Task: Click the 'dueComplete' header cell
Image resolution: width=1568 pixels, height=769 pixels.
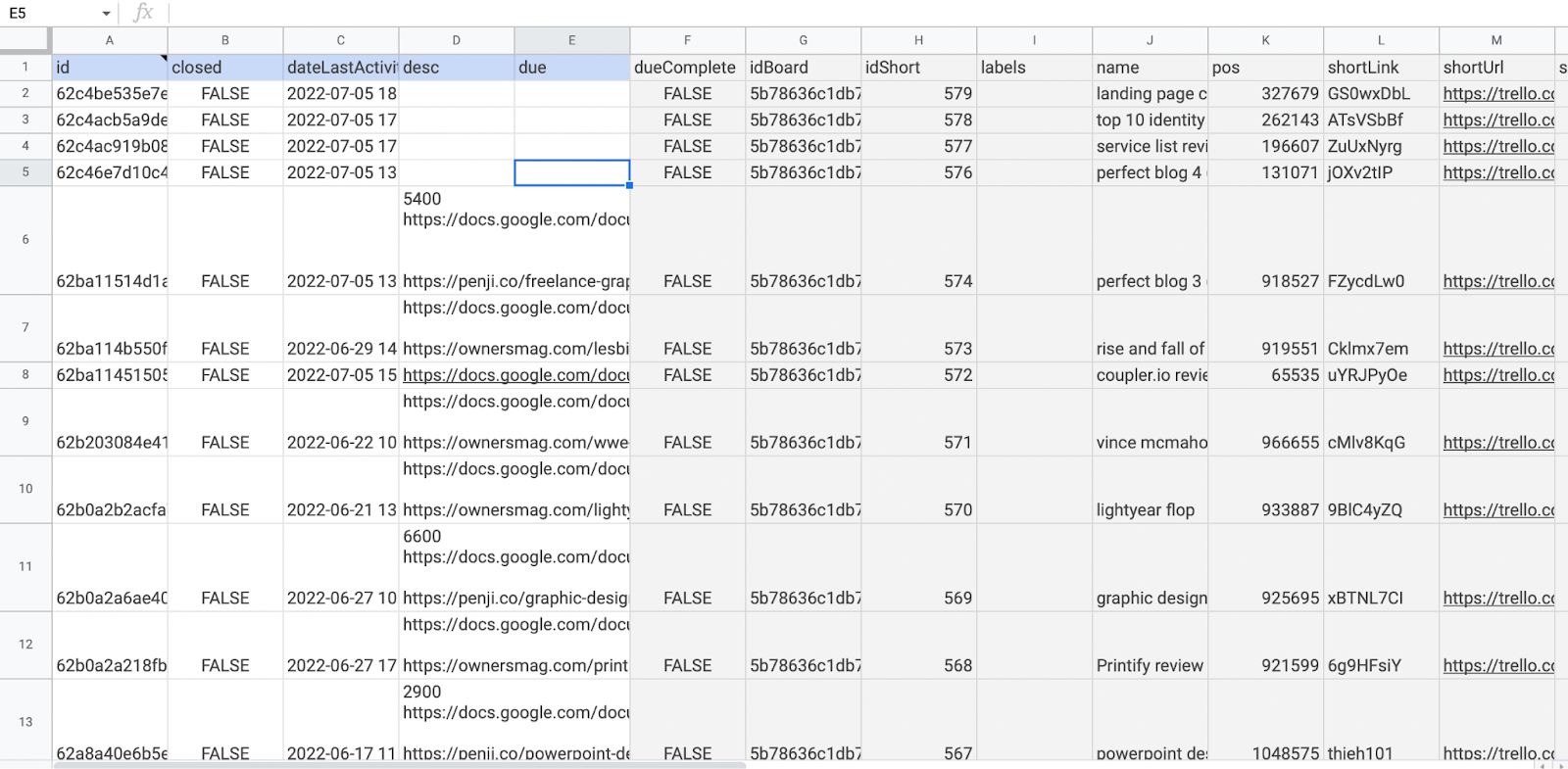Action: pyautogui.click(x=687, y=68)
